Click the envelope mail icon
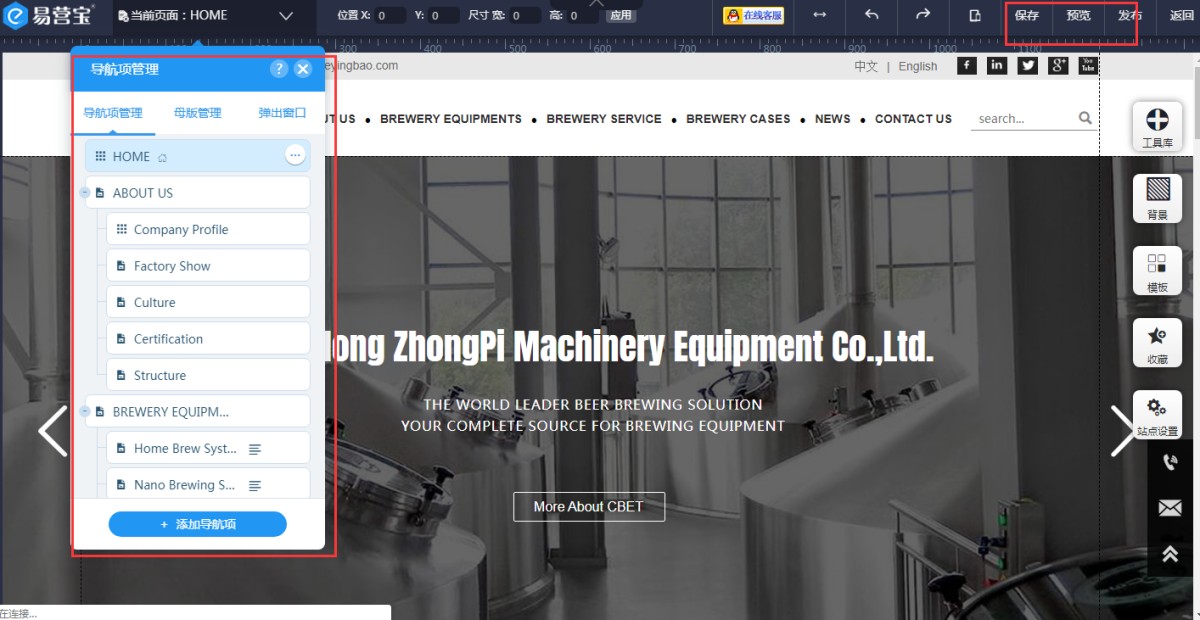The width and height of the screenshot is (1200, 620). tap(1170, 508)
